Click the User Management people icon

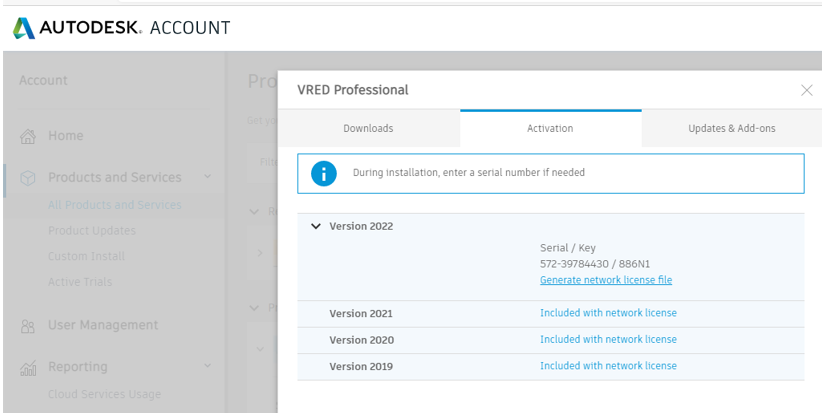coord(29,326)
